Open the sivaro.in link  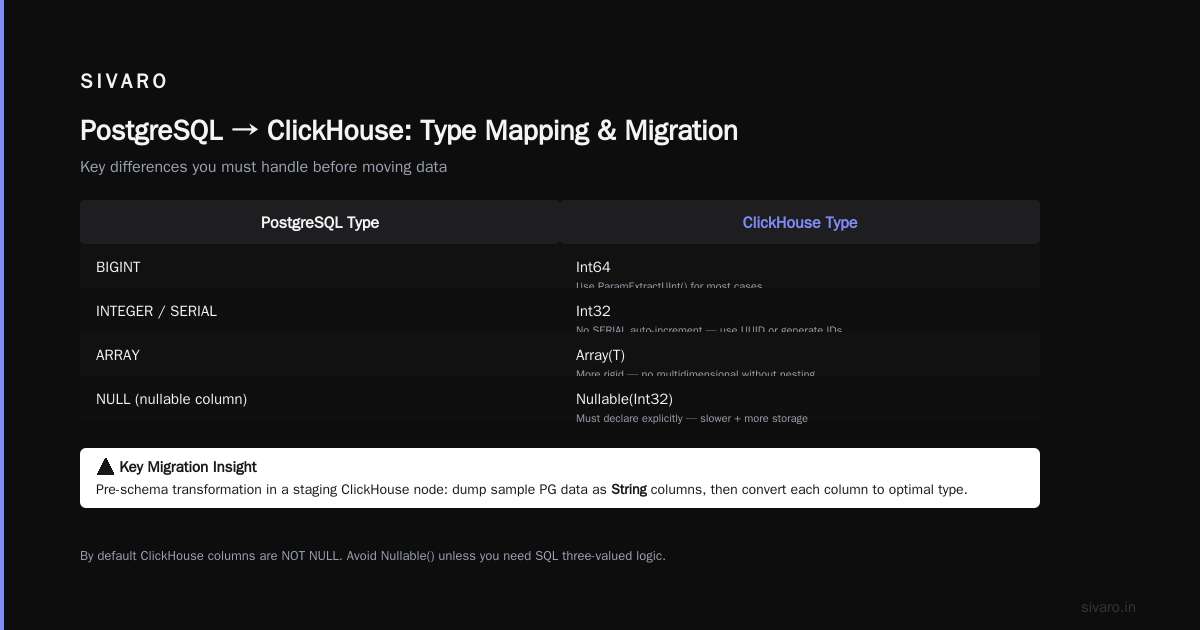(1108, 607)
